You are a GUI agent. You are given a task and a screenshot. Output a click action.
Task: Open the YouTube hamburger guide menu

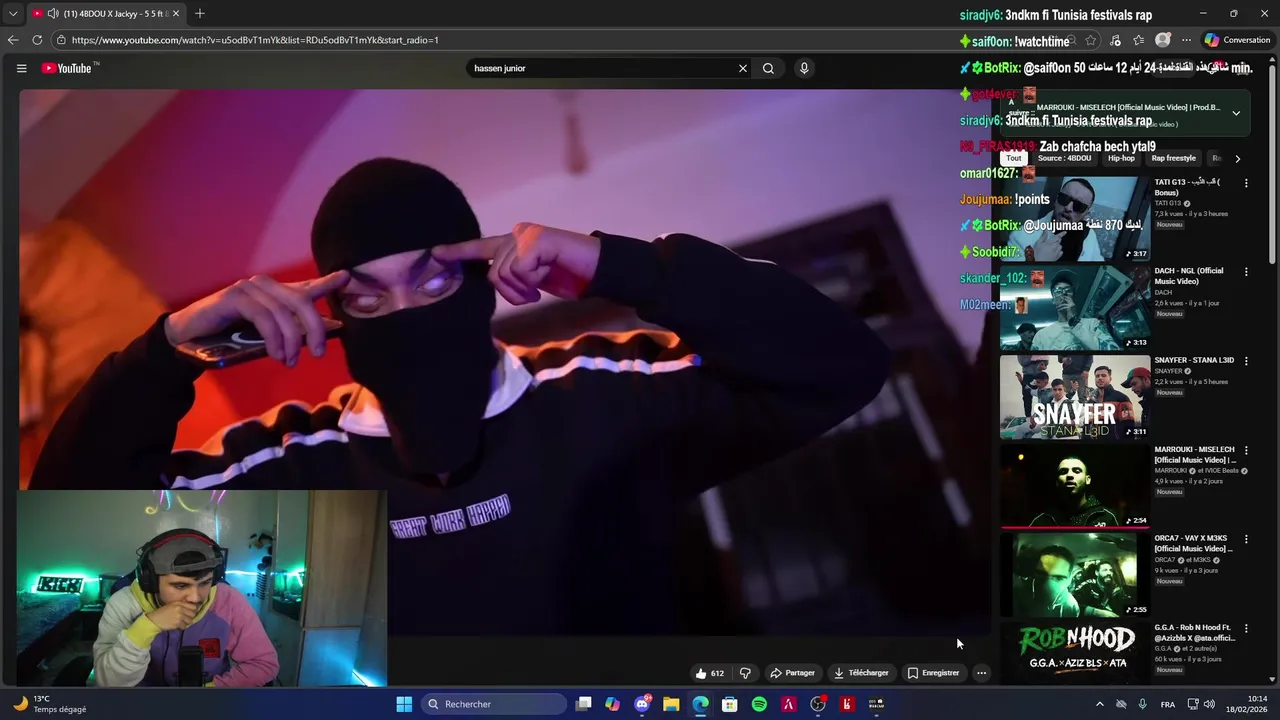[x=21, y=68]
